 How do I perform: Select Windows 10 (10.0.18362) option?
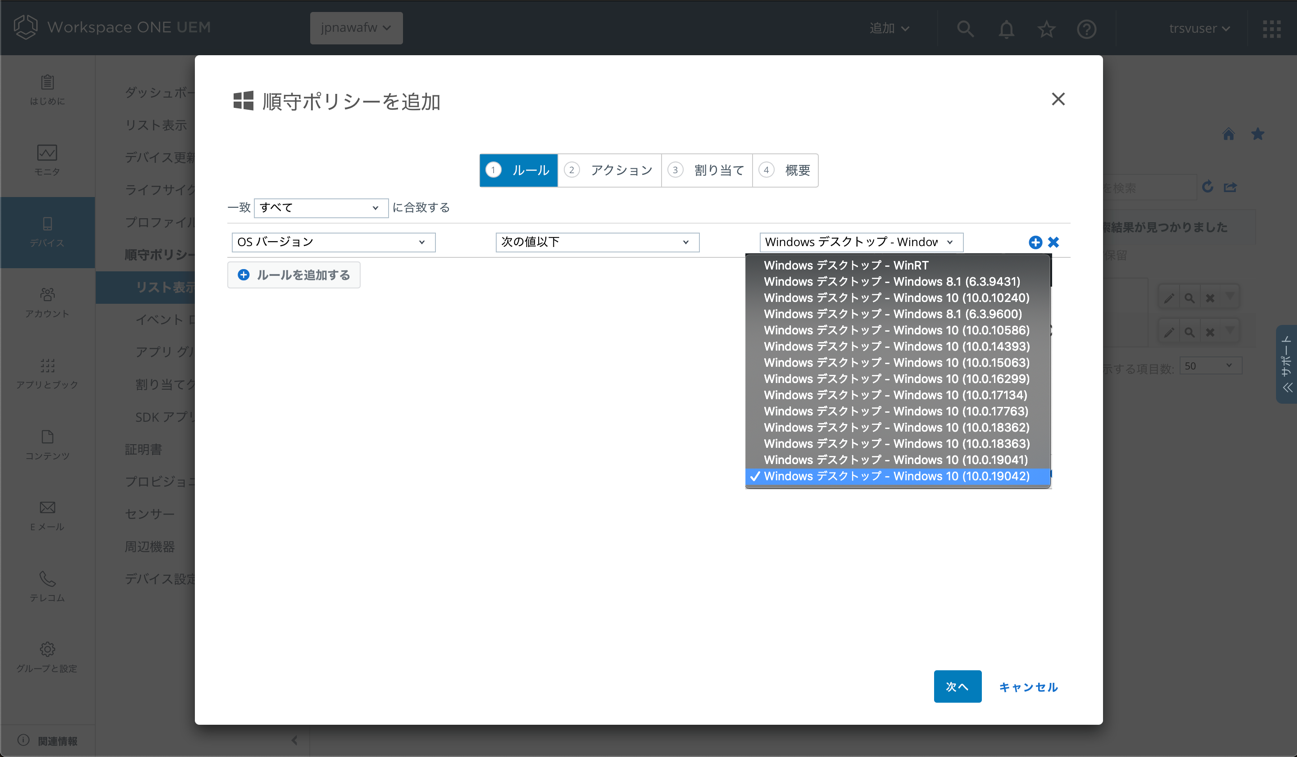(x=897, y=428)
